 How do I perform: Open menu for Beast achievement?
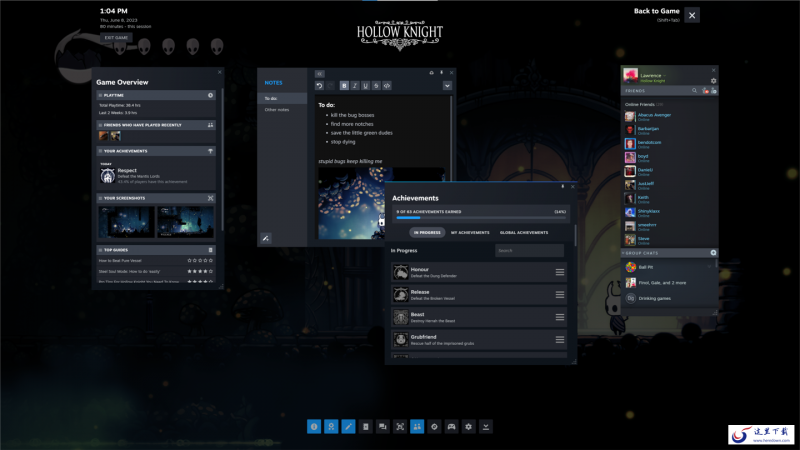(x=560, y=317)
